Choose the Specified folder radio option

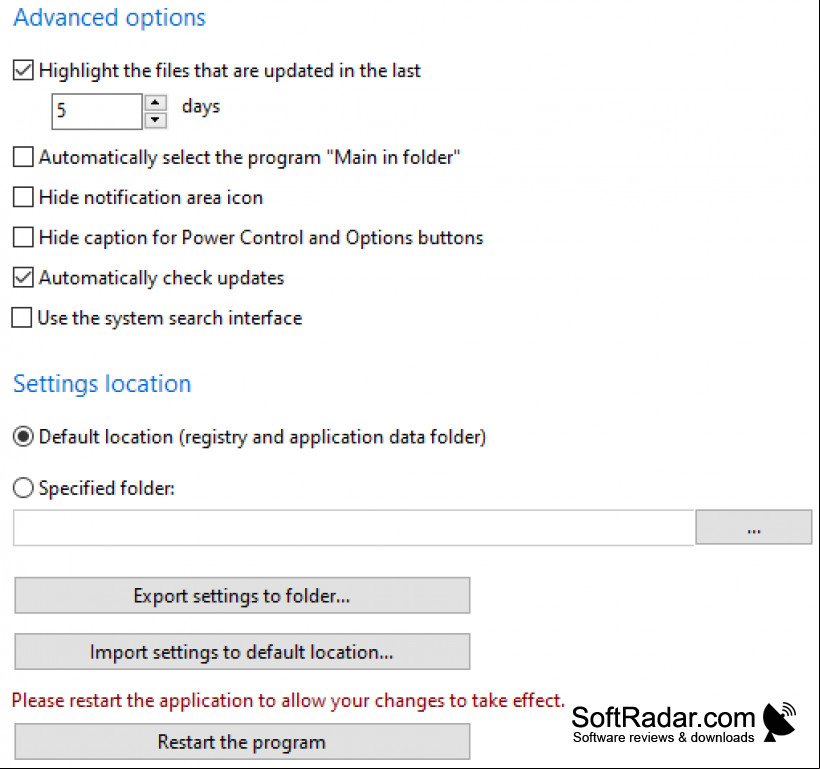[x=23, y=488]
